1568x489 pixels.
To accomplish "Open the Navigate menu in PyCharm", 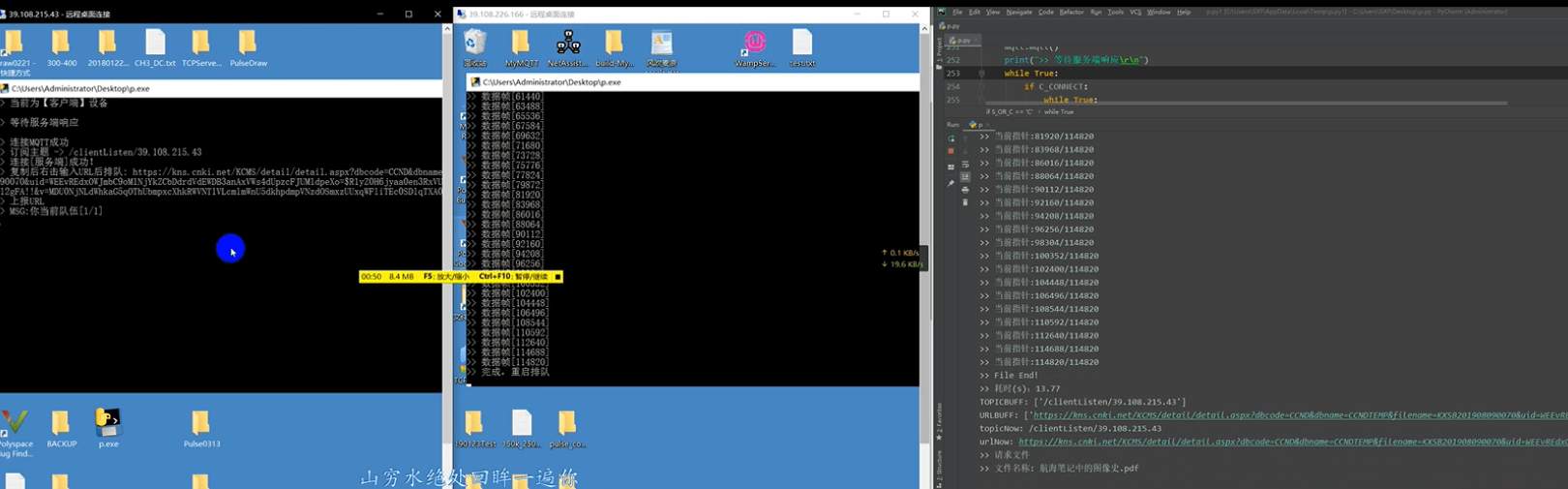I will pos(1019,12).
